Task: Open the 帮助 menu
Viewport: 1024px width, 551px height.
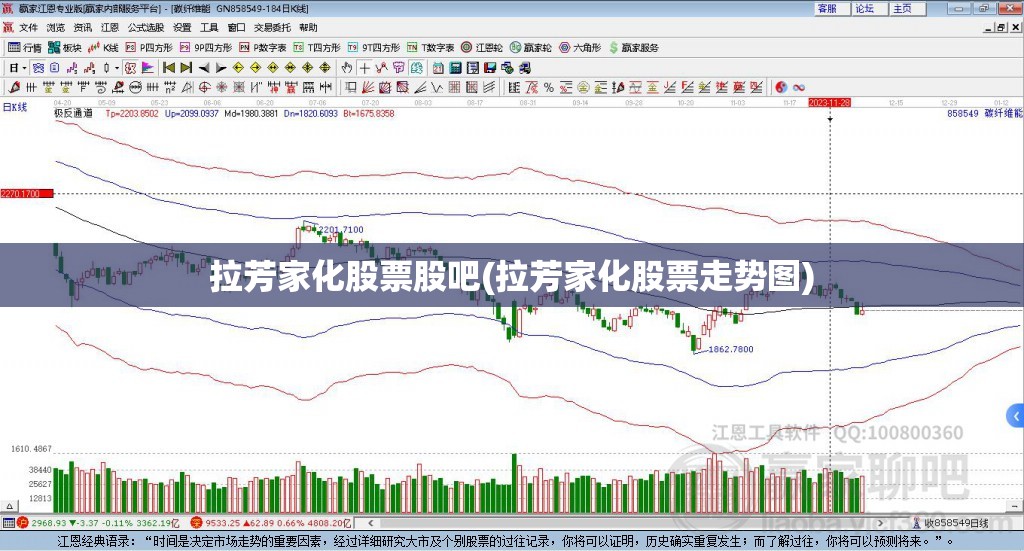Action: point(308,27)
